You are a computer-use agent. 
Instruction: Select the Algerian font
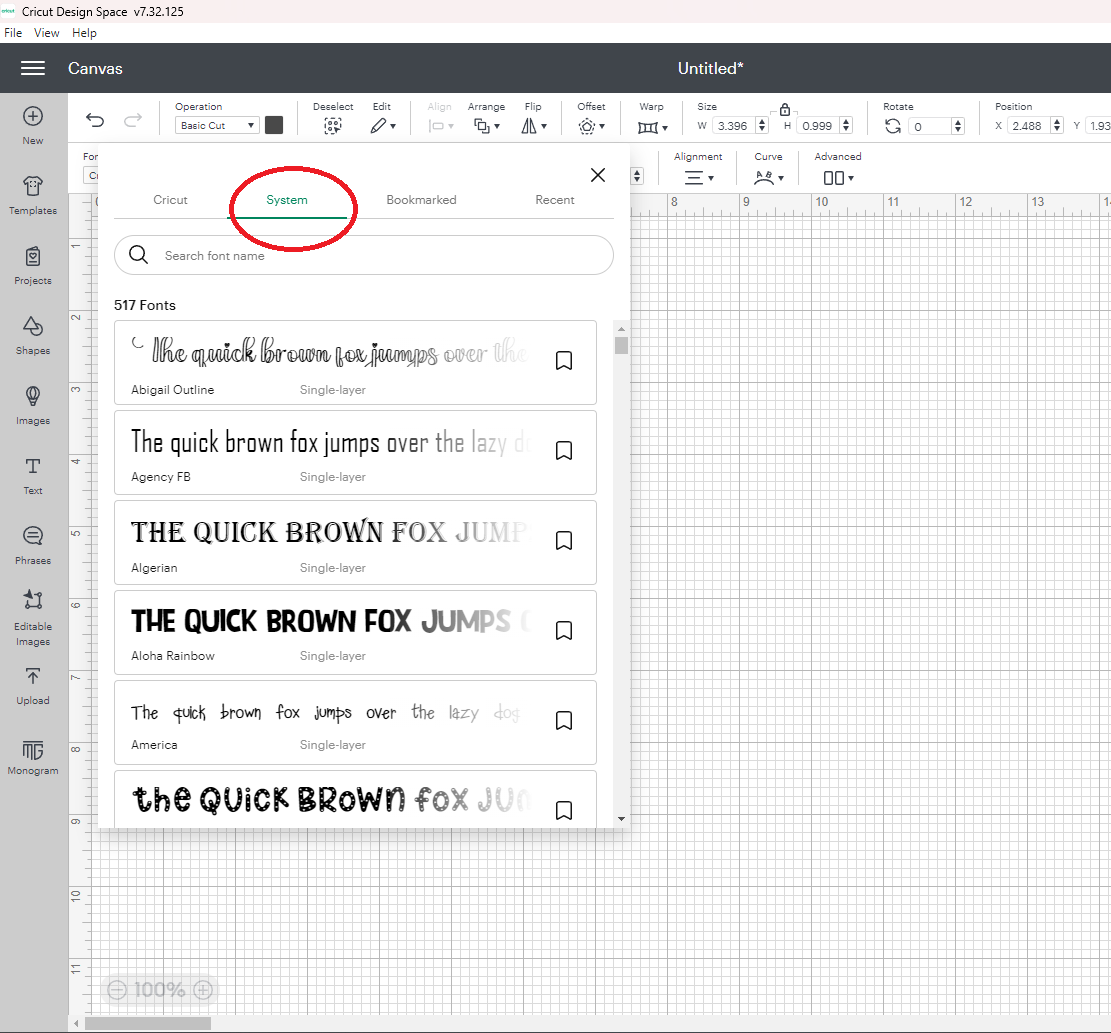pyautogui.click(x=355, y=543)
